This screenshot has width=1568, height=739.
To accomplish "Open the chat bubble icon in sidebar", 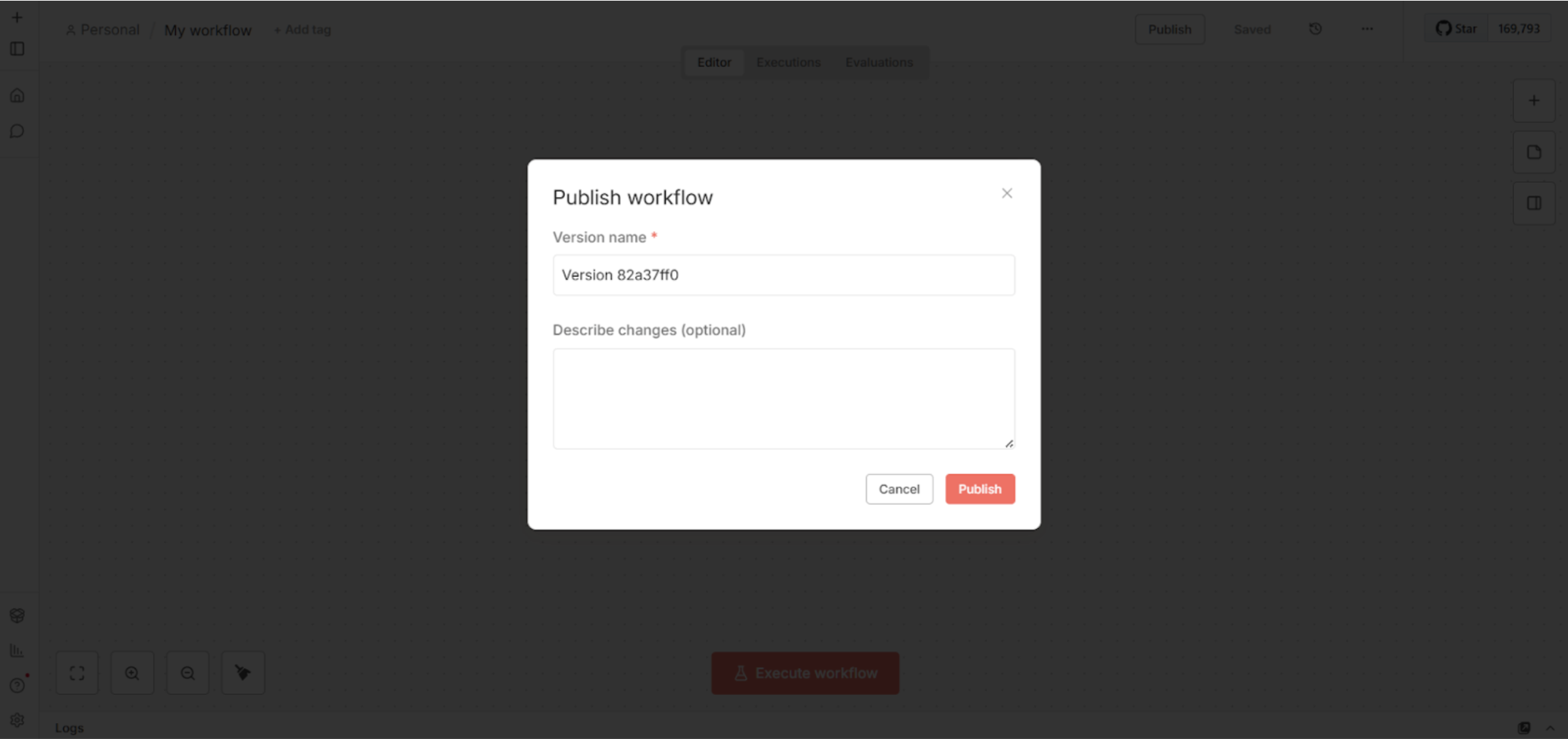I will 17,131.
